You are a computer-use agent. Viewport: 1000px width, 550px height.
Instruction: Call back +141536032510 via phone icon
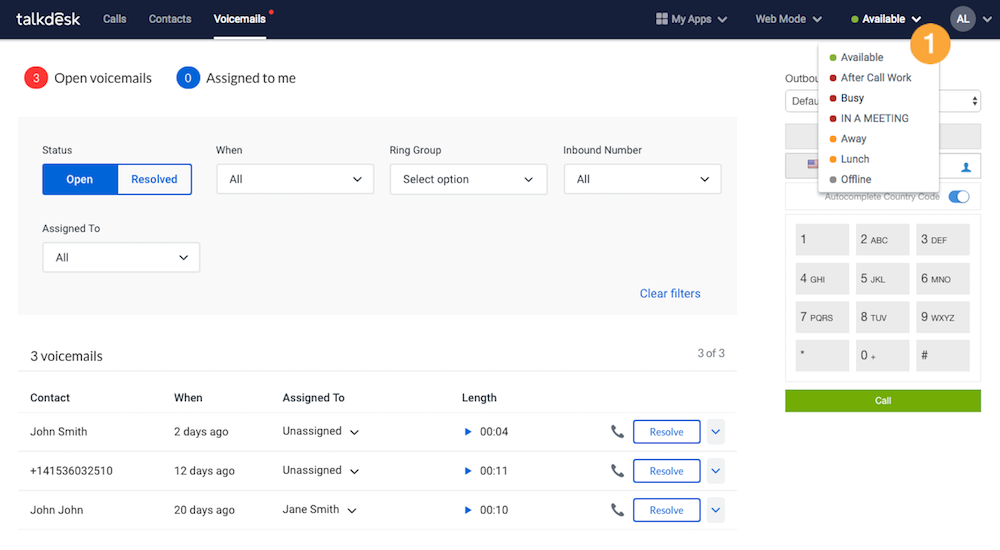617,471
